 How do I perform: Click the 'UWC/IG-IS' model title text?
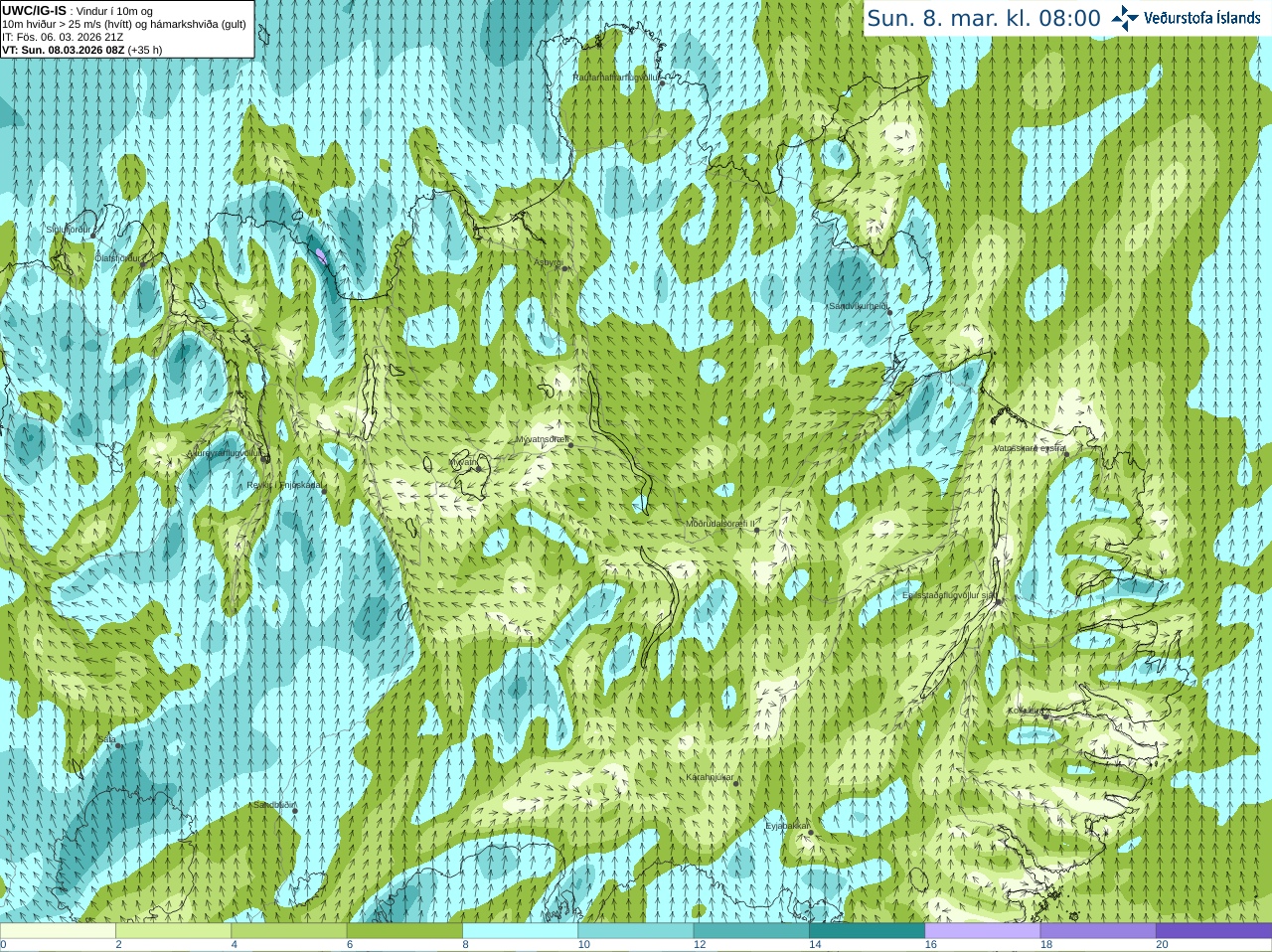tap(34, 11)
